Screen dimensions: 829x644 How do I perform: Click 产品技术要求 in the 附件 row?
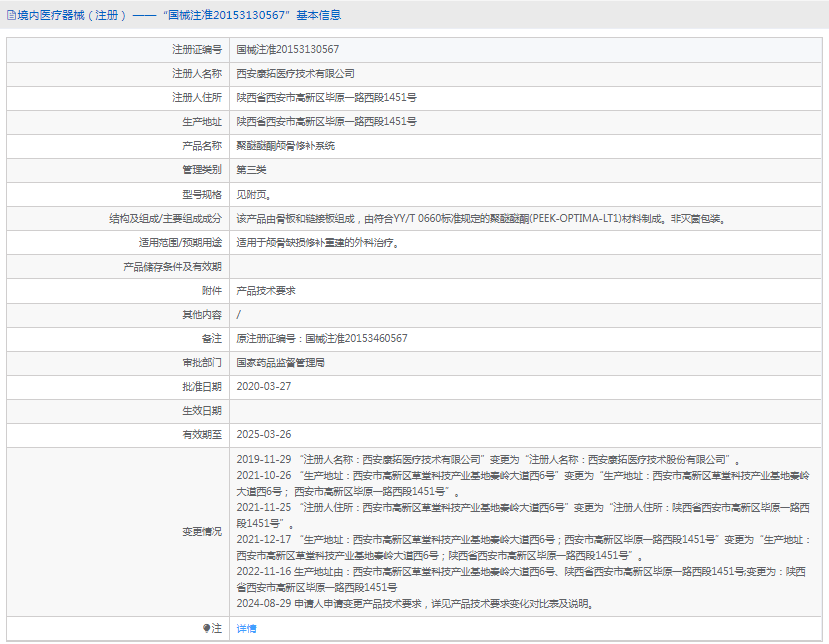click(266, 291)
